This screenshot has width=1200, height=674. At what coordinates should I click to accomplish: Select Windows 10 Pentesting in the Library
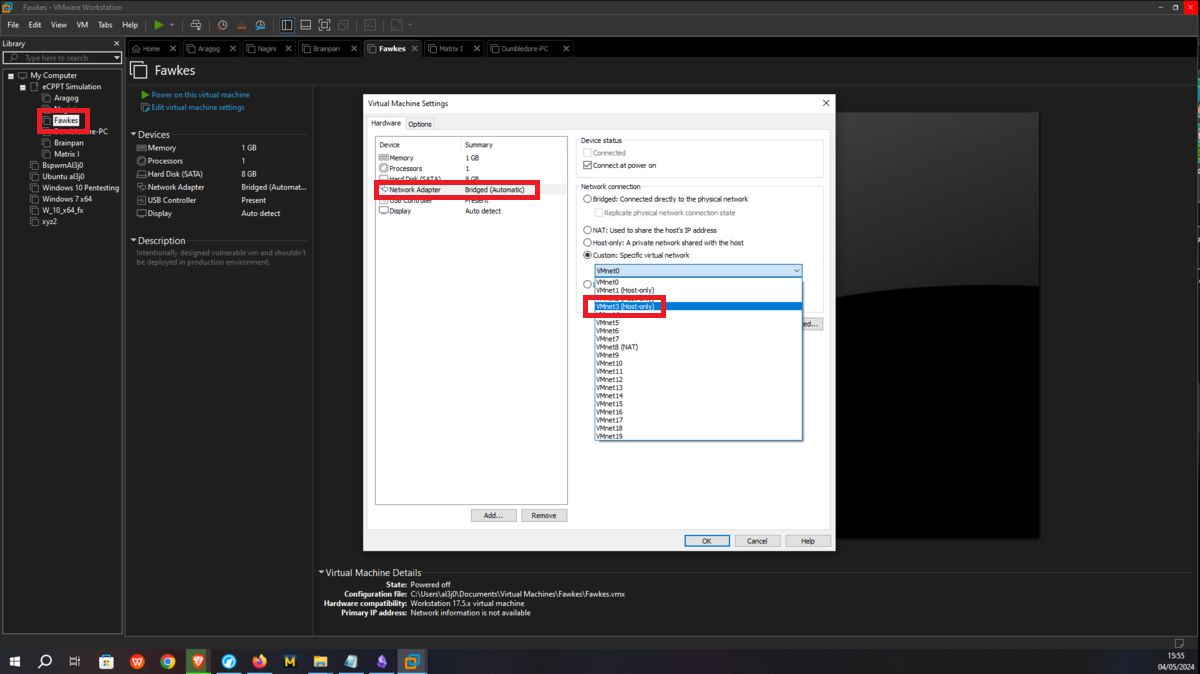tap(80, 187)
